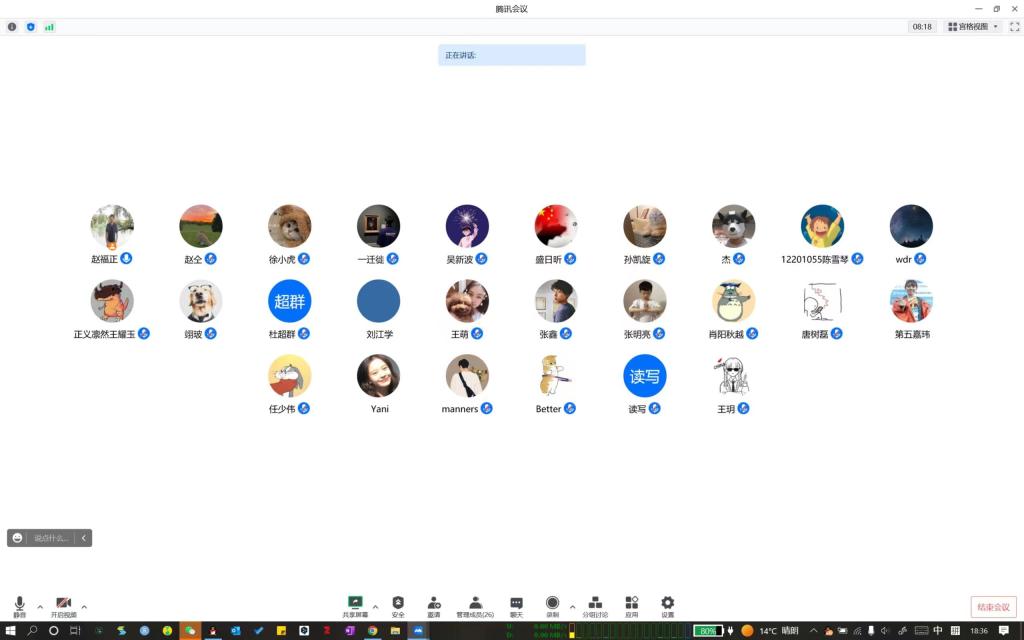Toggle camera with 开启视频 button
Image resolution: width=1024 pixels, height=640 pixels.
tap(63, 606)
